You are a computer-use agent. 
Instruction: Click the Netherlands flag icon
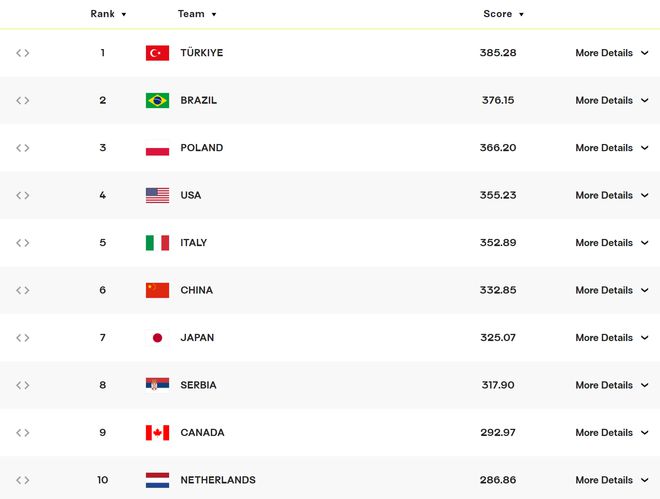(157, 480)
